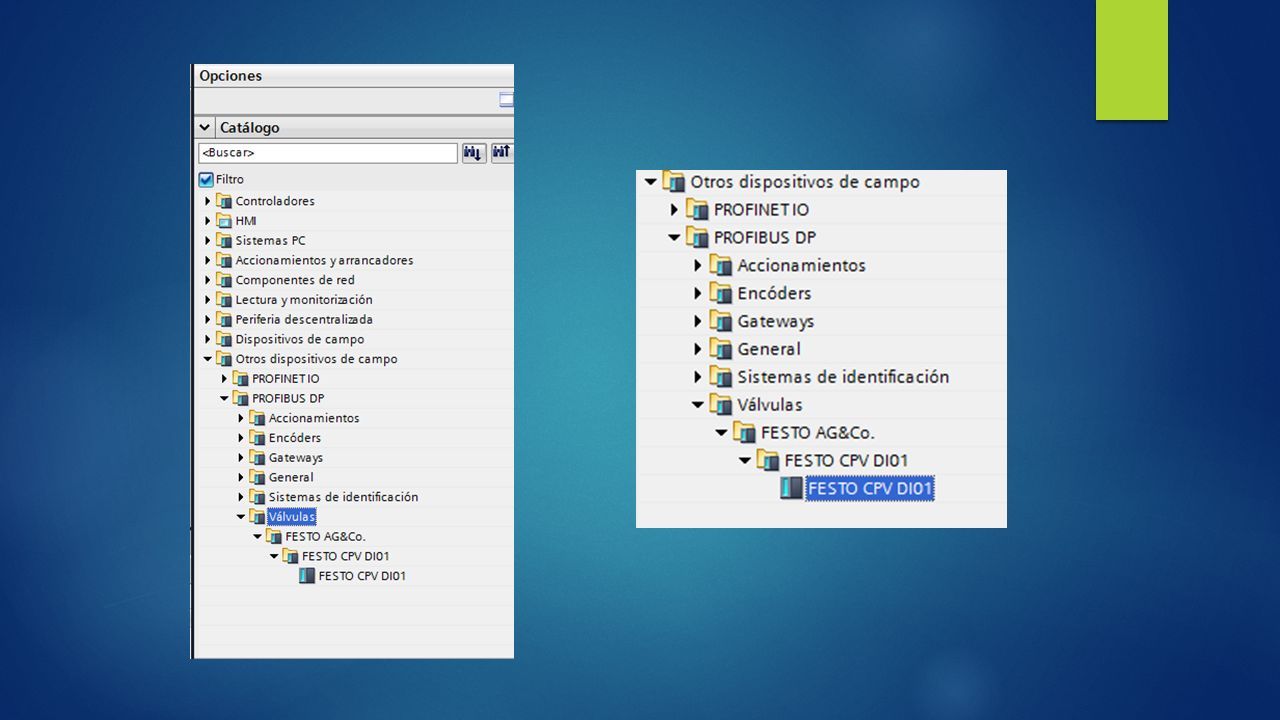1280x720 pixels.
Task: Expand the Sistemas PC node arrow
Action: coord(208,241)
